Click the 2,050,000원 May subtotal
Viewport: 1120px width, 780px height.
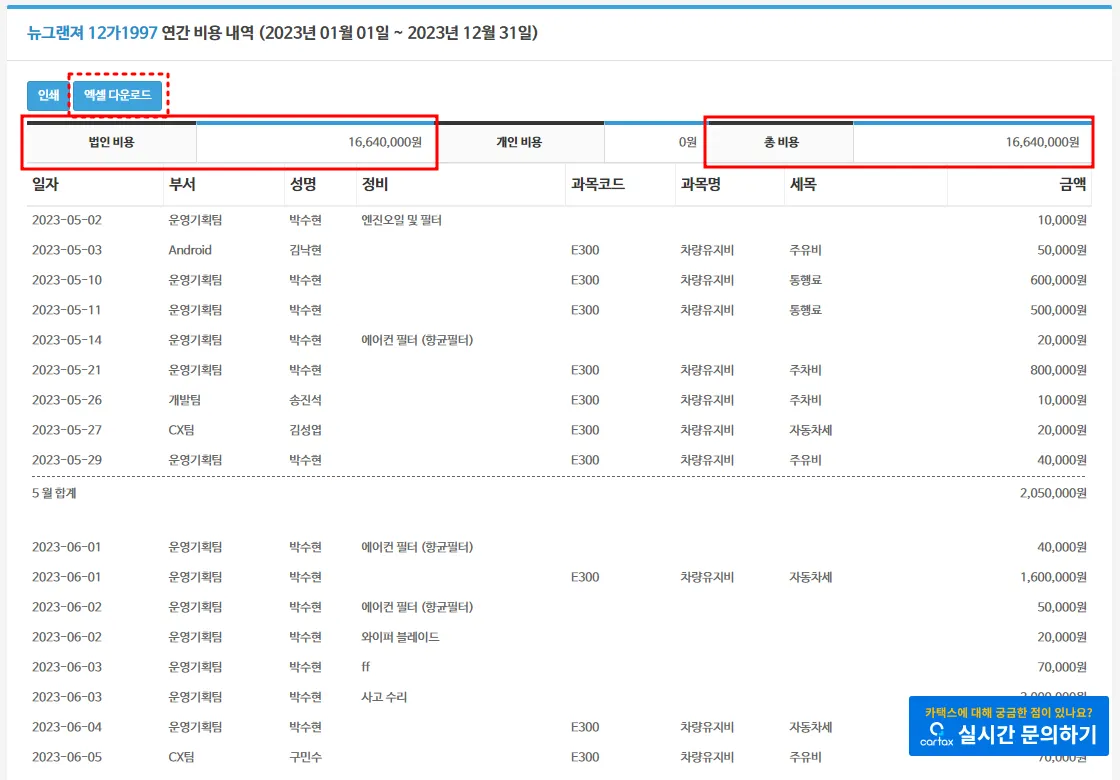coord(1053,493)
